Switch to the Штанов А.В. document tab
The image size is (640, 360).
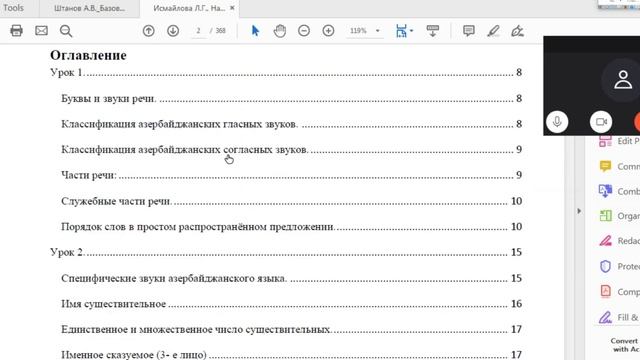[x=89, y=8]
